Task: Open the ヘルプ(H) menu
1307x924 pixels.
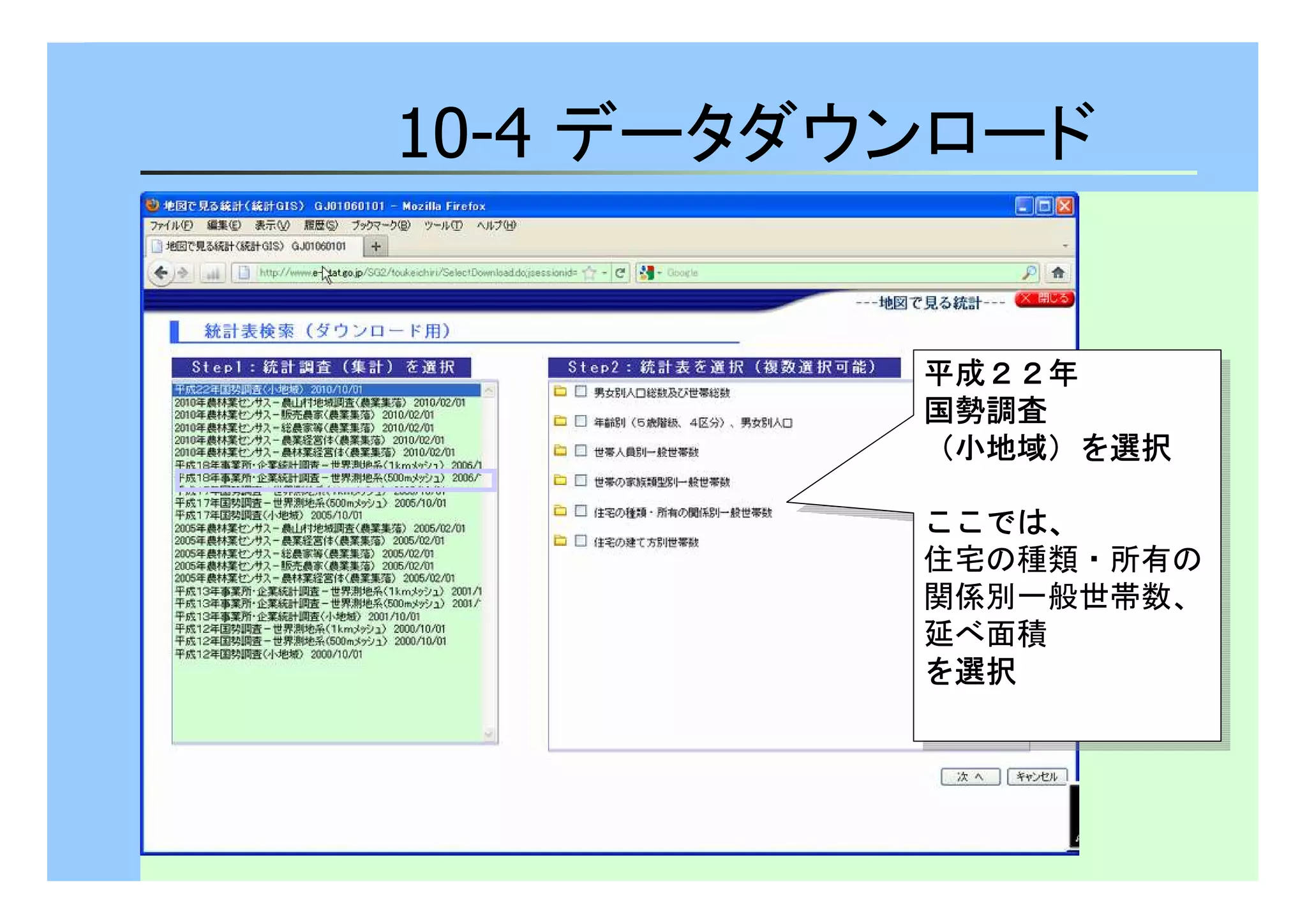Action: coord(497,225)
